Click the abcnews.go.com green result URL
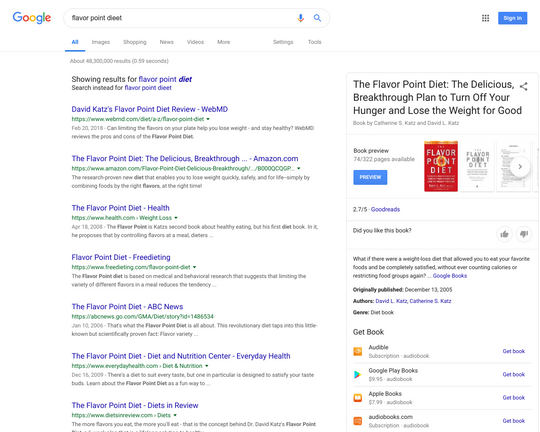The image size is (540, 432). coord(143,317)
